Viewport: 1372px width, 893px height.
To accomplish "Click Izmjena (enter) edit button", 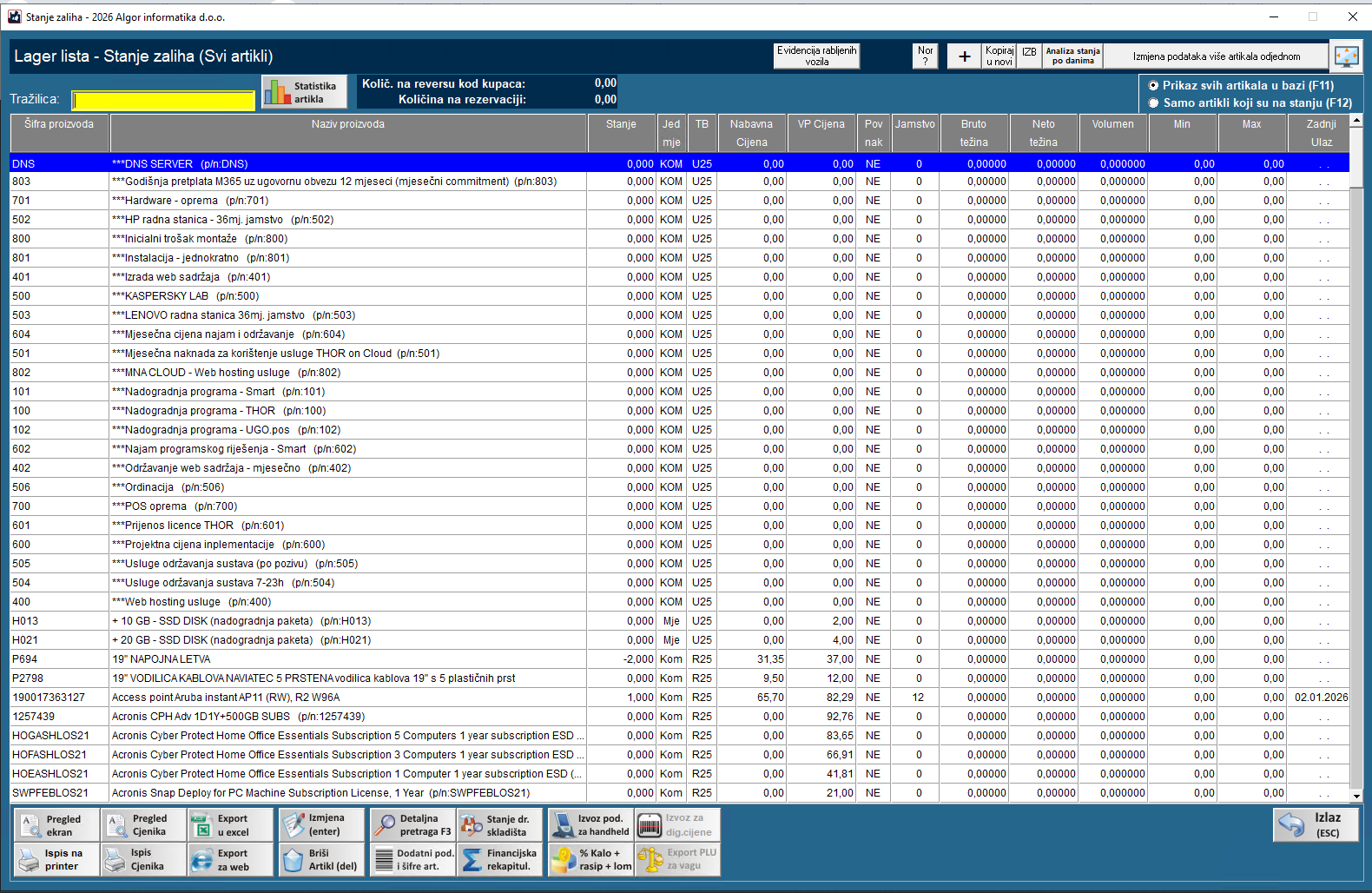I will [x=322, y=825].
